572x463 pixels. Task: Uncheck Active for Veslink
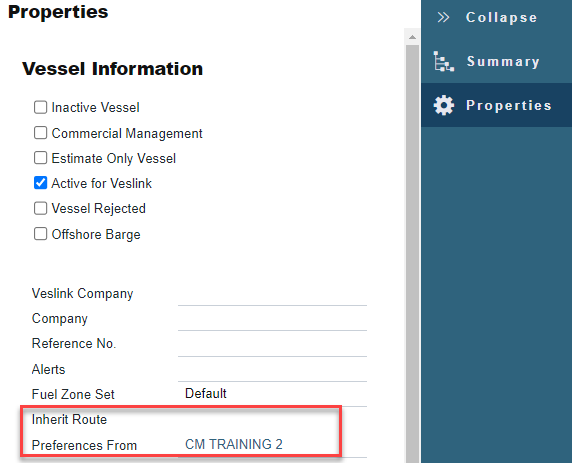[40, 183]
